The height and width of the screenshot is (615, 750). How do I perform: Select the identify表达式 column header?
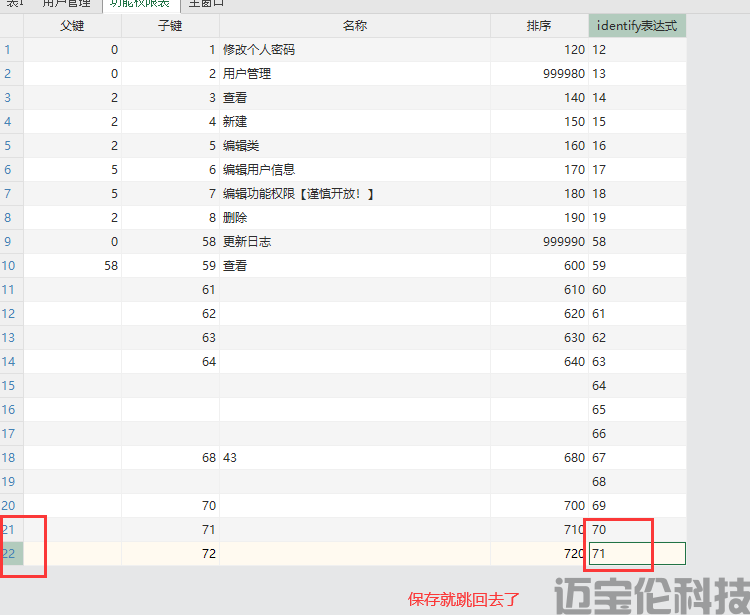[x=637, y=26]
